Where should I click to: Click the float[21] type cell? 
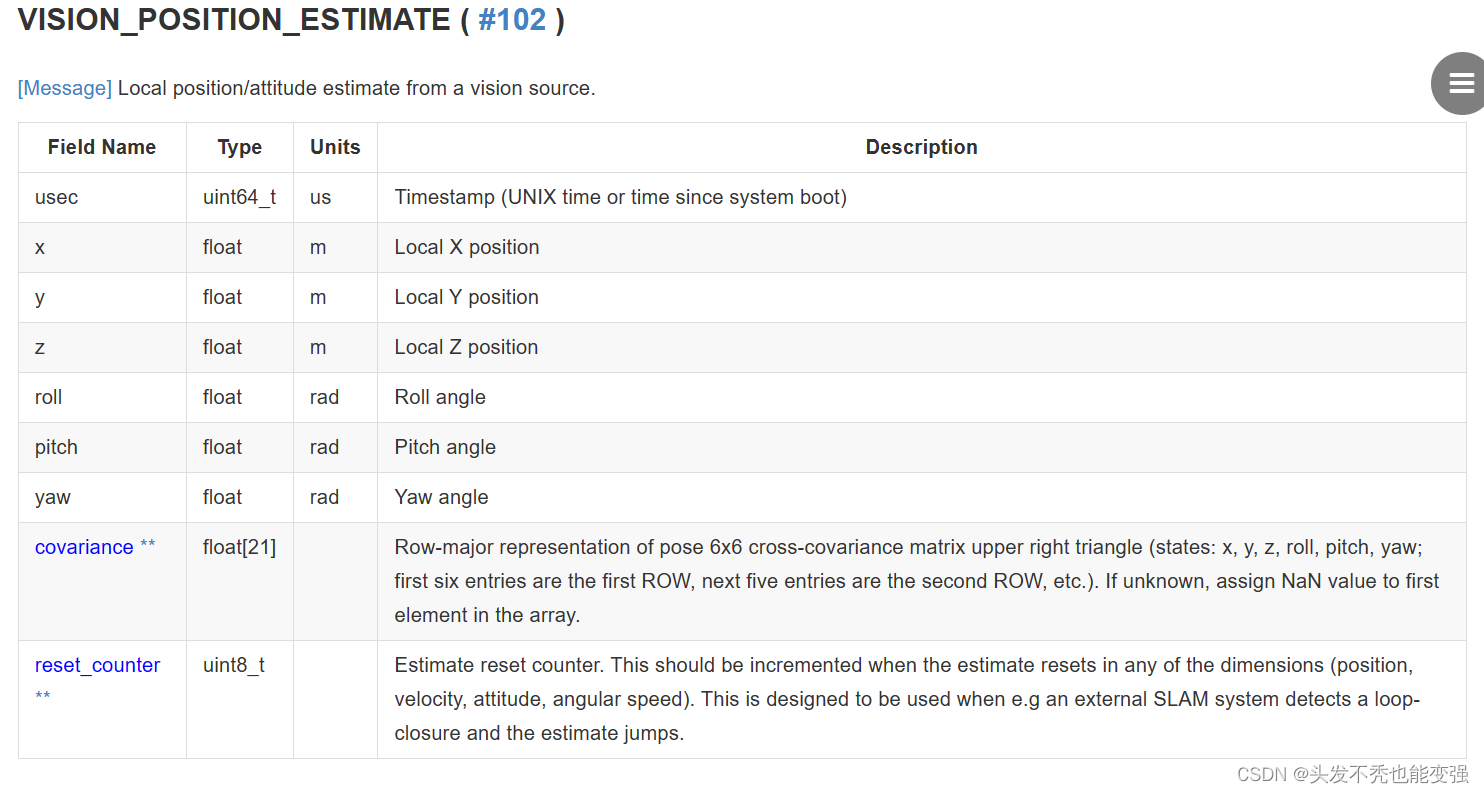pyautogui.click(x=240, y=581)
